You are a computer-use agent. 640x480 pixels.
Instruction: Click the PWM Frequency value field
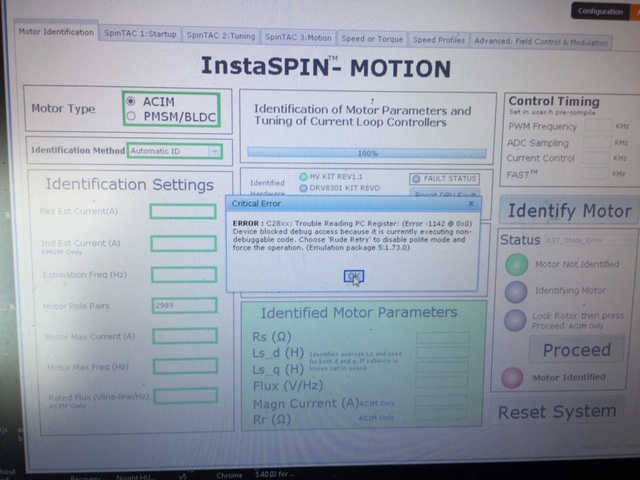tap(598, 126)
